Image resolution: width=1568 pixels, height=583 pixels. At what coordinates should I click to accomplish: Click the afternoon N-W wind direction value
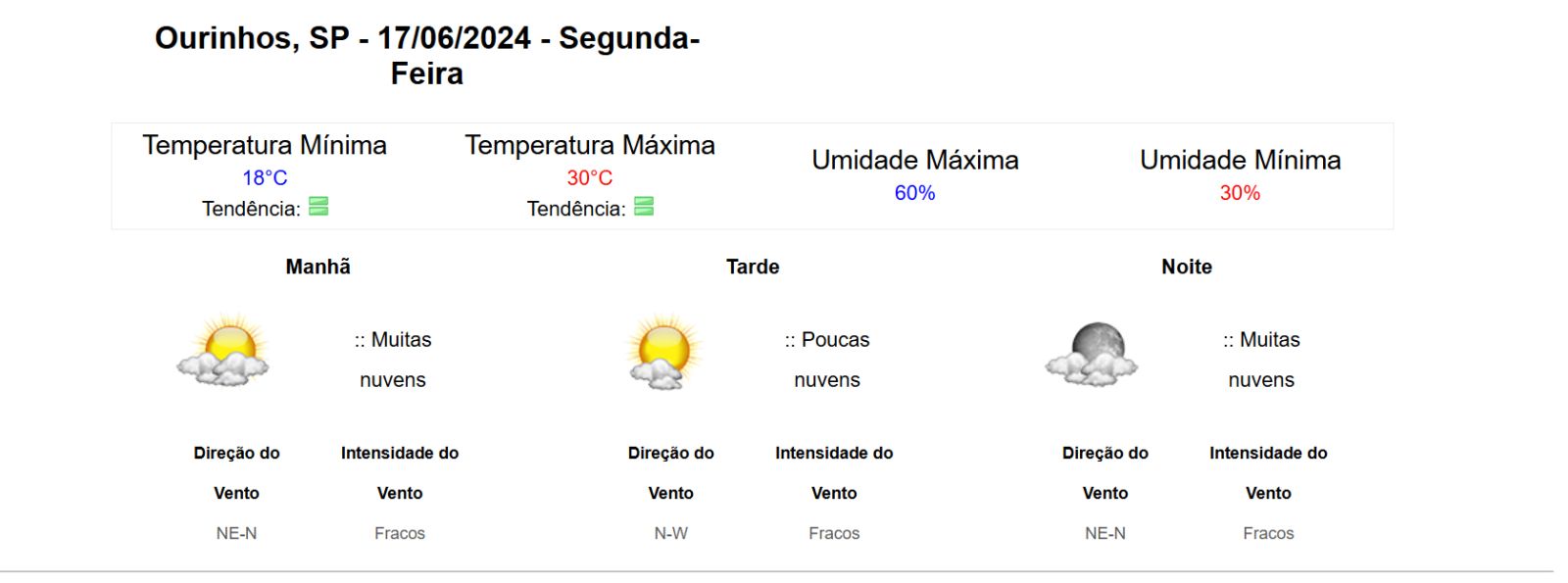coord(671,533)
